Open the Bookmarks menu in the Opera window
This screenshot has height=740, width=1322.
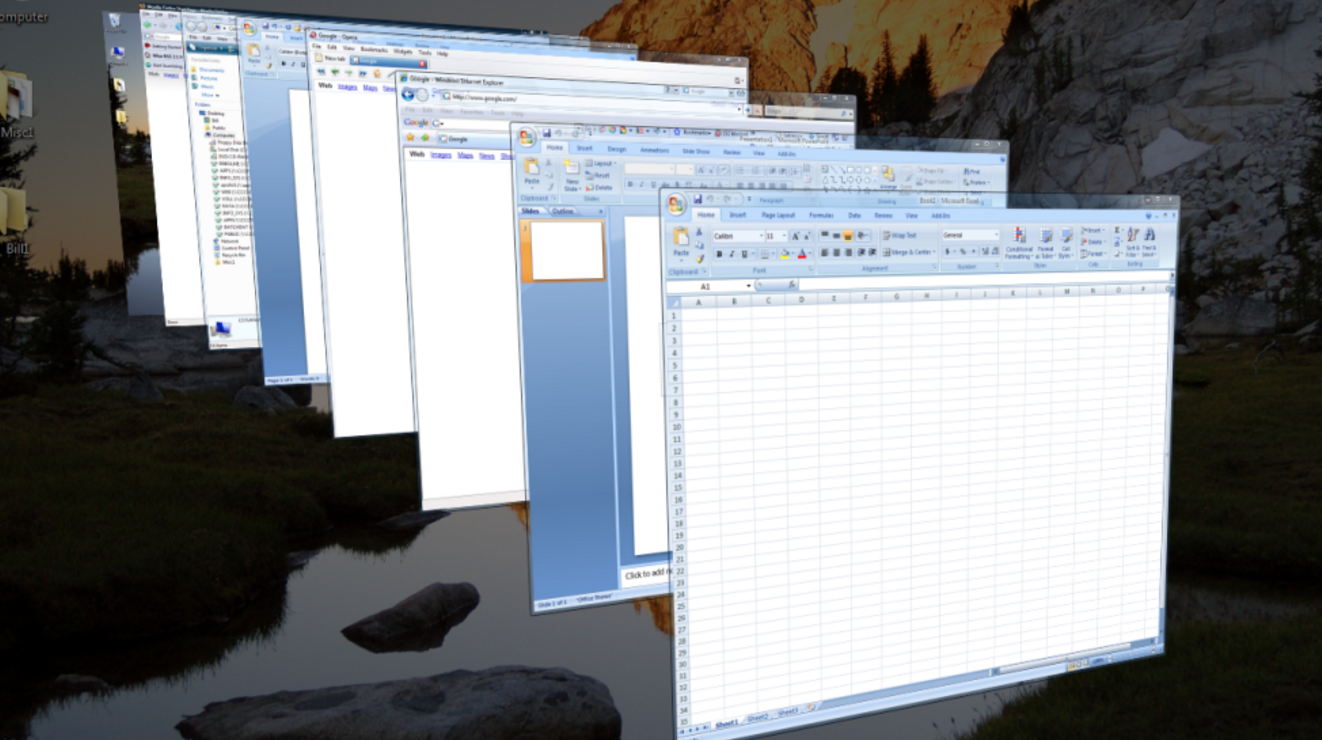point(374,48)
